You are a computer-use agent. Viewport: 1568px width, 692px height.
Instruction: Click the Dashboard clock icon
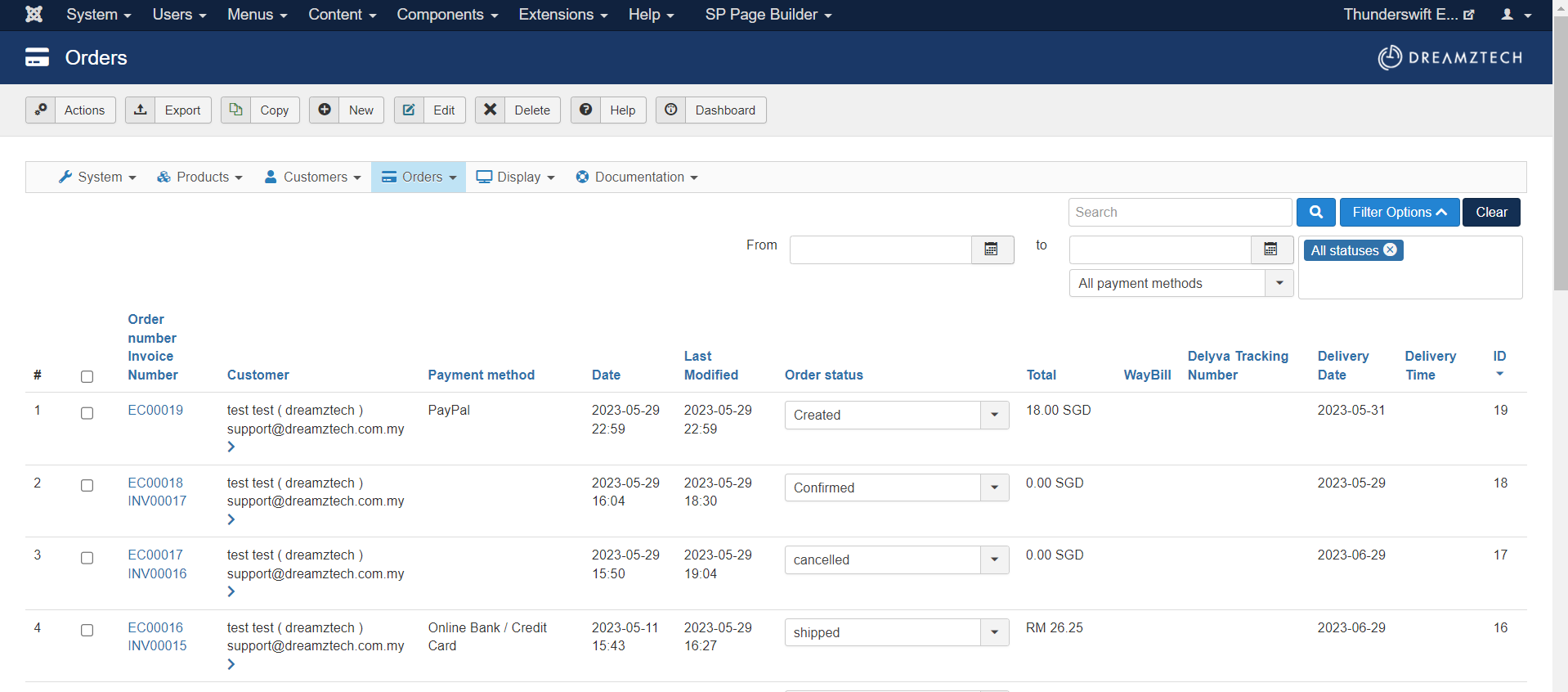671,110
